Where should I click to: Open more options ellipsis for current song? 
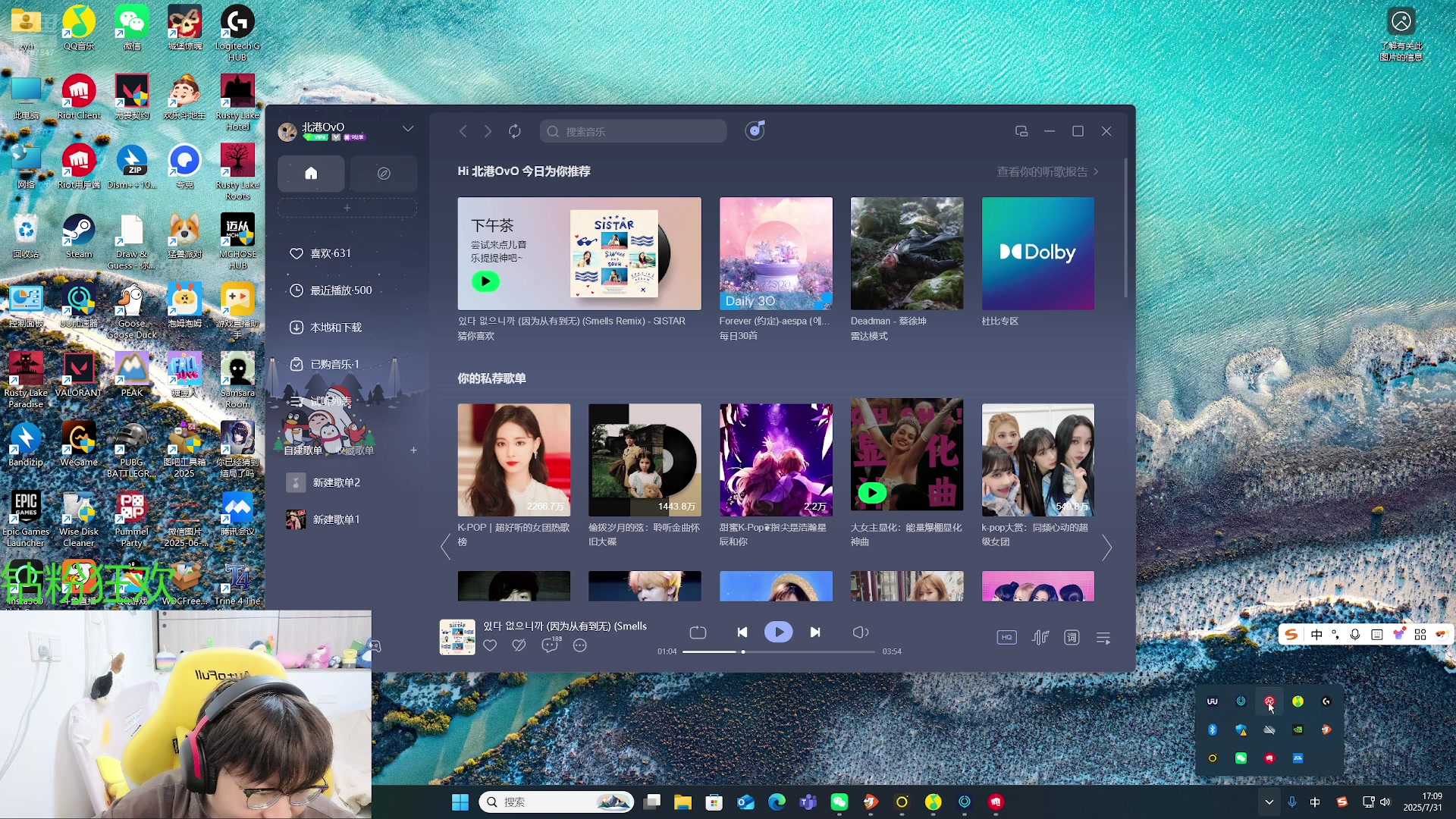pos(580,645)
